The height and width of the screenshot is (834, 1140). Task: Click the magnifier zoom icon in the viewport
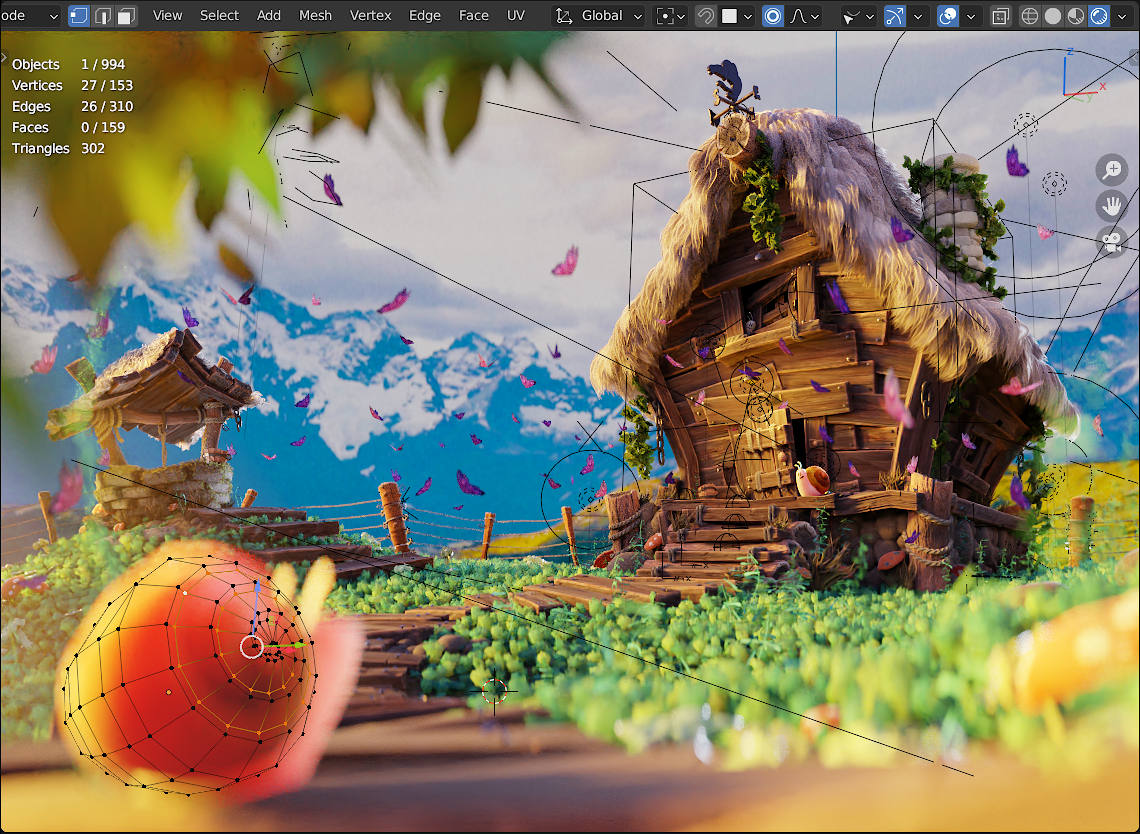pyautogui.click(x=1111, y=169)
